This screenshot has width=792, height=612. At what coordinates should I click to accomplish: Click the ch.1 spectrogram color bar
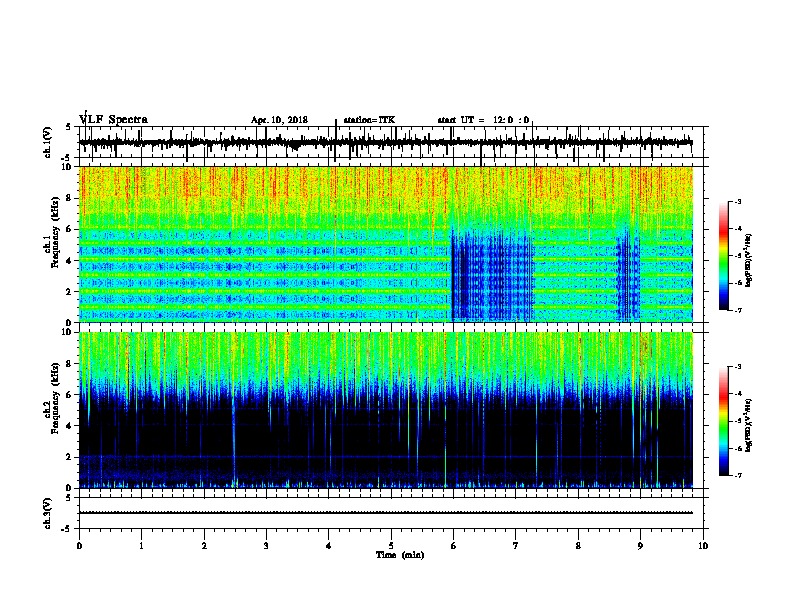coord(724,256)
